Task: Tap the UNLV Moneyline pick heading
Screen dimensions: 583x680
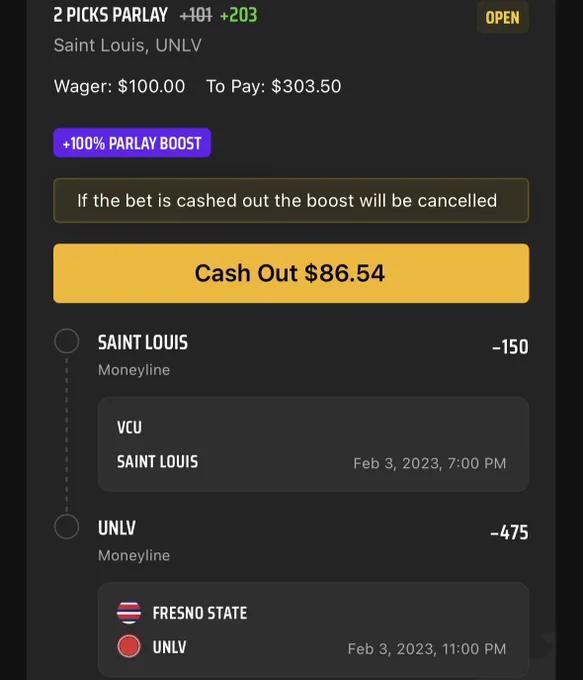Action: pyautogui.click(x=117, y=528)
